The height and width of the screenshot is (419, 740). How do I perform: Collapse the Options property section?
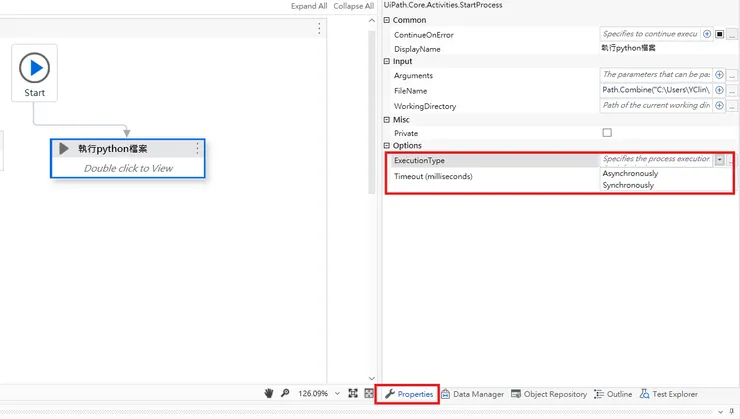(387, 145)
